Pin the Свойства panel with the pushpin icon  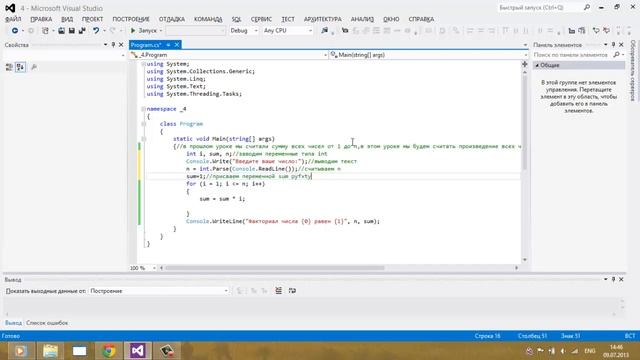click(113, 45)
